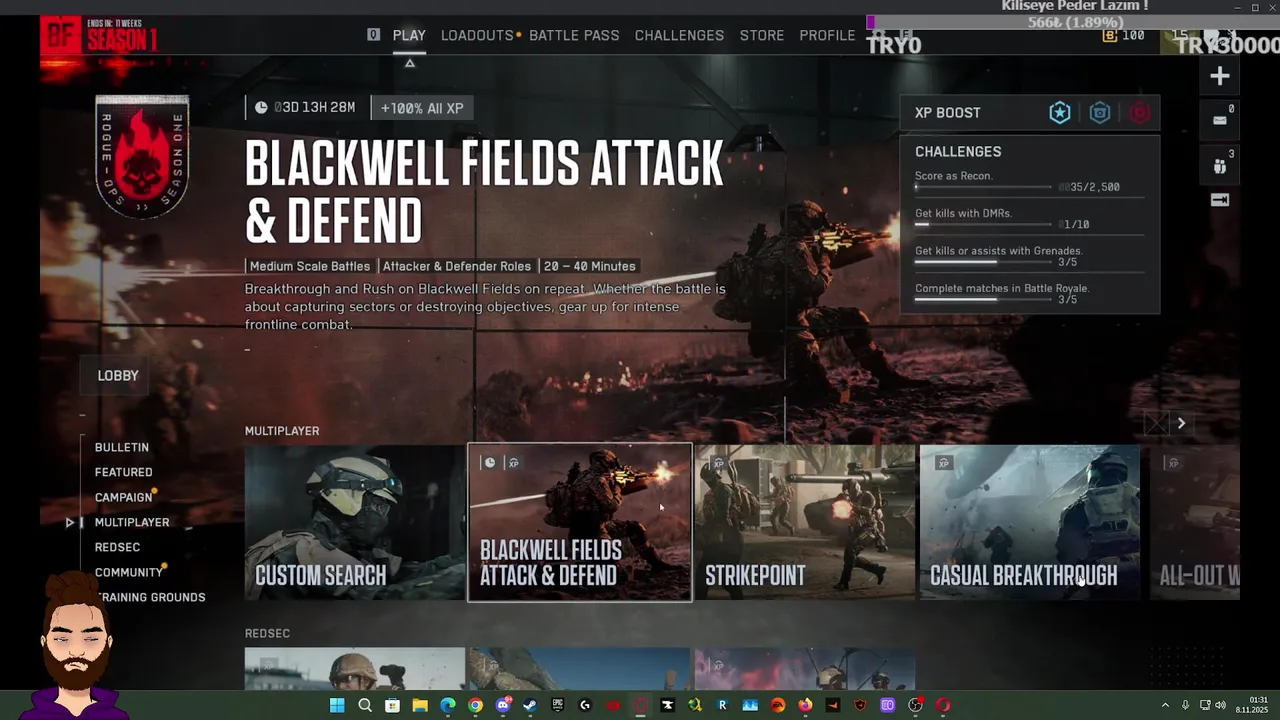Viewport: 1280px width, 720px height.
Task: Show hidden system tray icons
Action: point(1165,705)
